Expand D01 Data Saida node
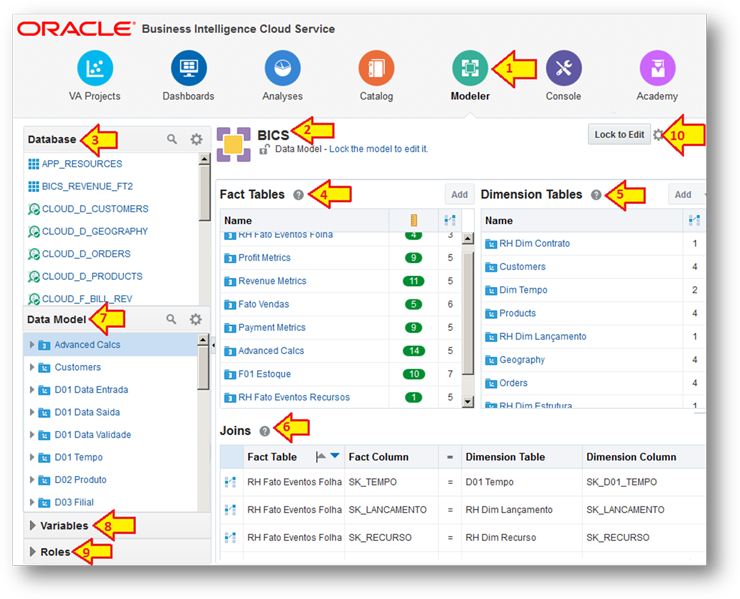Viewport: 740px width, 599px height. 32,412
